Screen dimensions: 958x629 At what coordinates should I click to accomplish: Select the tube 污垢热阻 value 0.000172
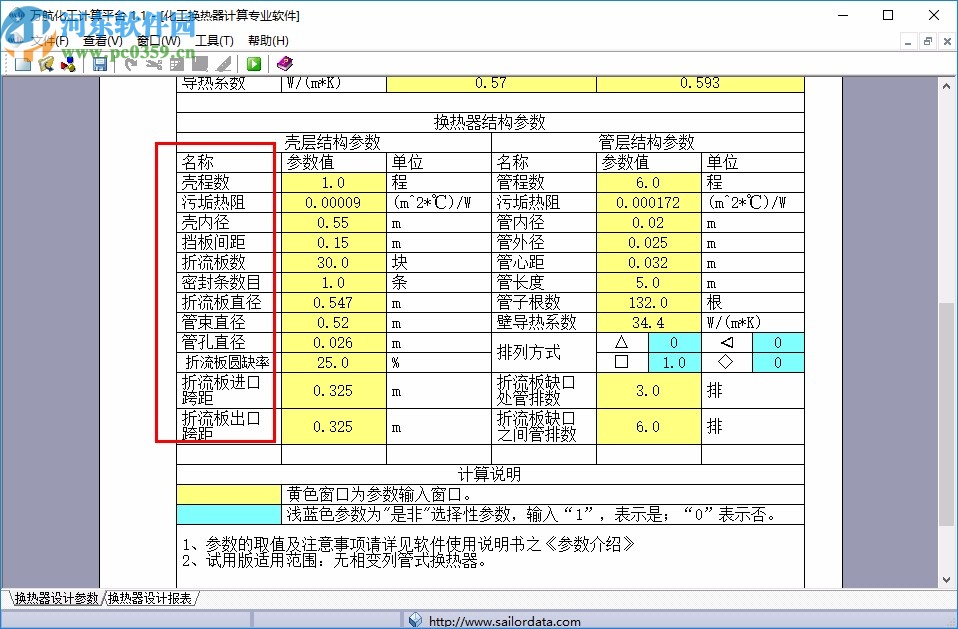click(x=649, y=203)
